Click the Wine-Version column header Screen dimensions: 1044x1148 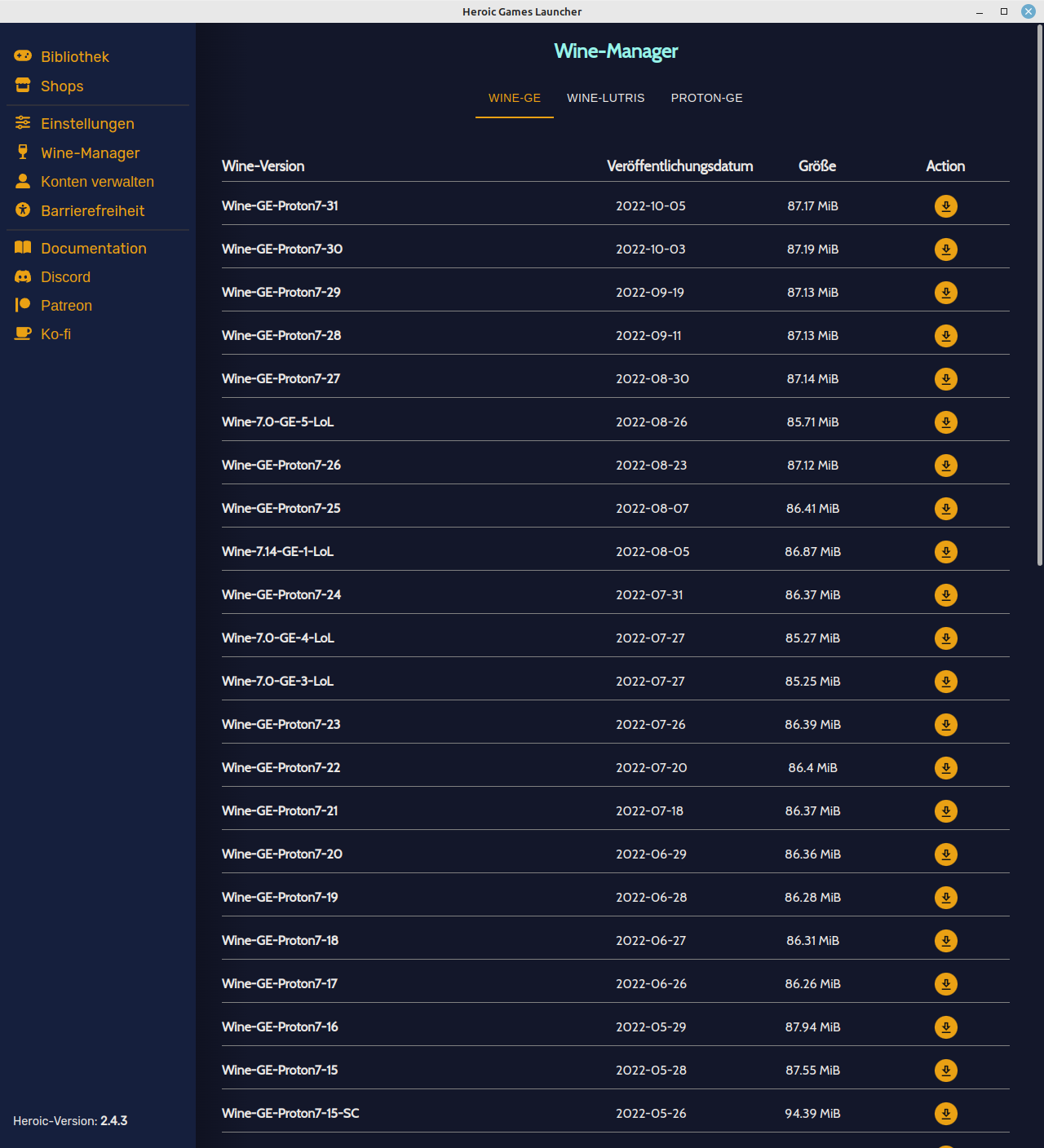click(263, 166)
